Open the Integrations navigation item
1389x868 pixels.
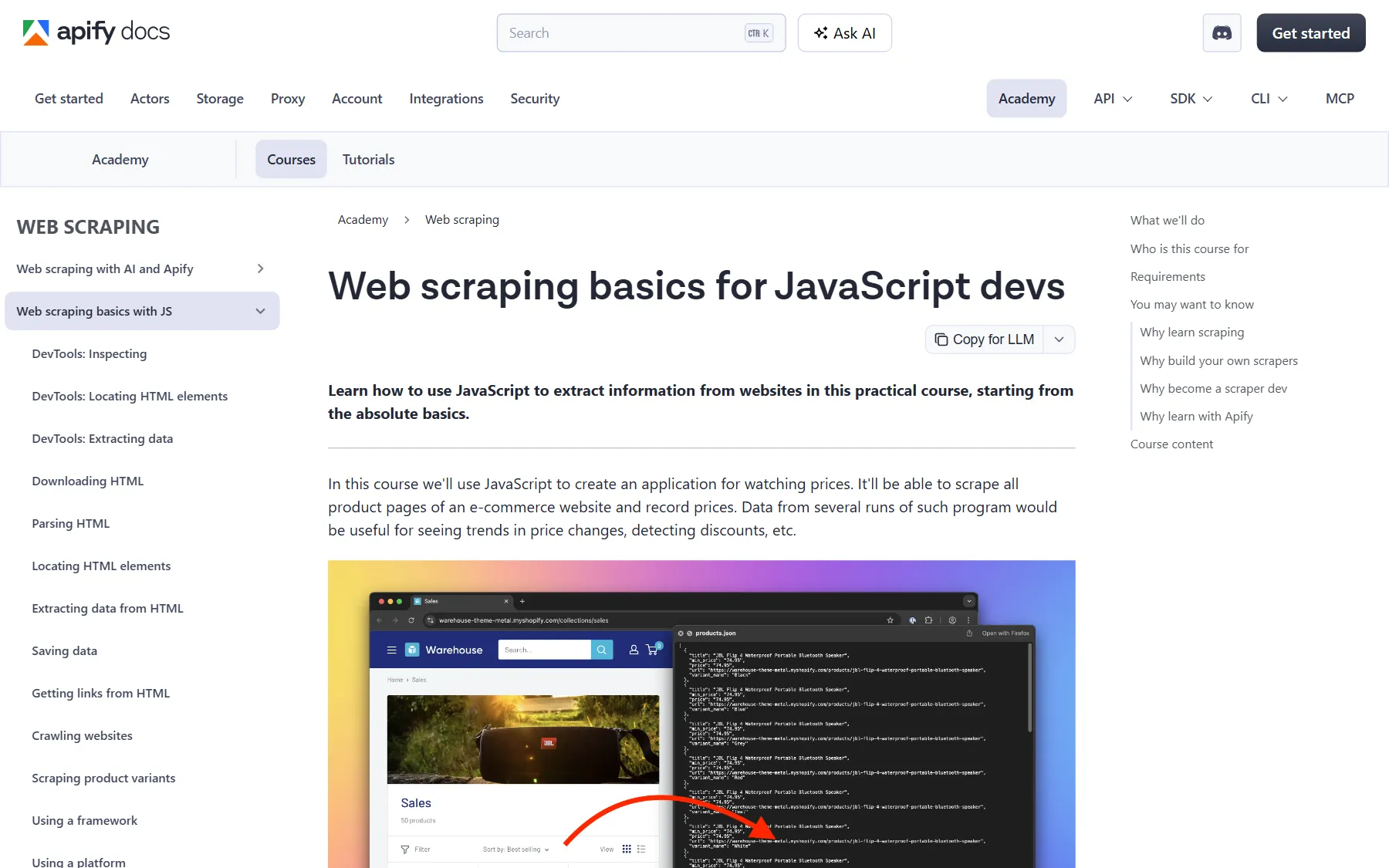pyautogui.click(x=446, y=99)
